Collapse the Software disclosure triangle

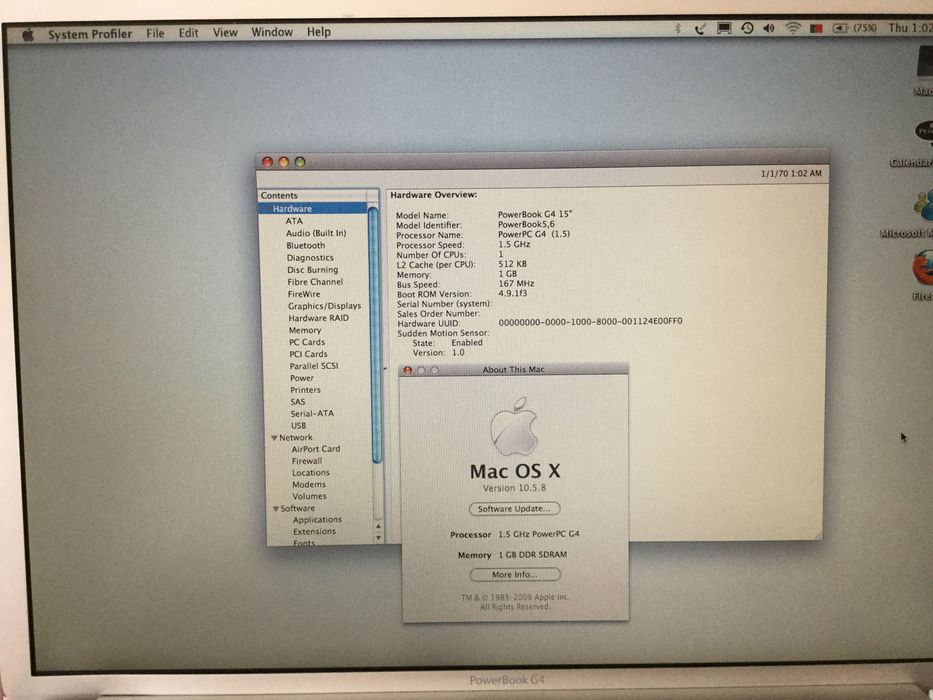[x=276, y=509]
